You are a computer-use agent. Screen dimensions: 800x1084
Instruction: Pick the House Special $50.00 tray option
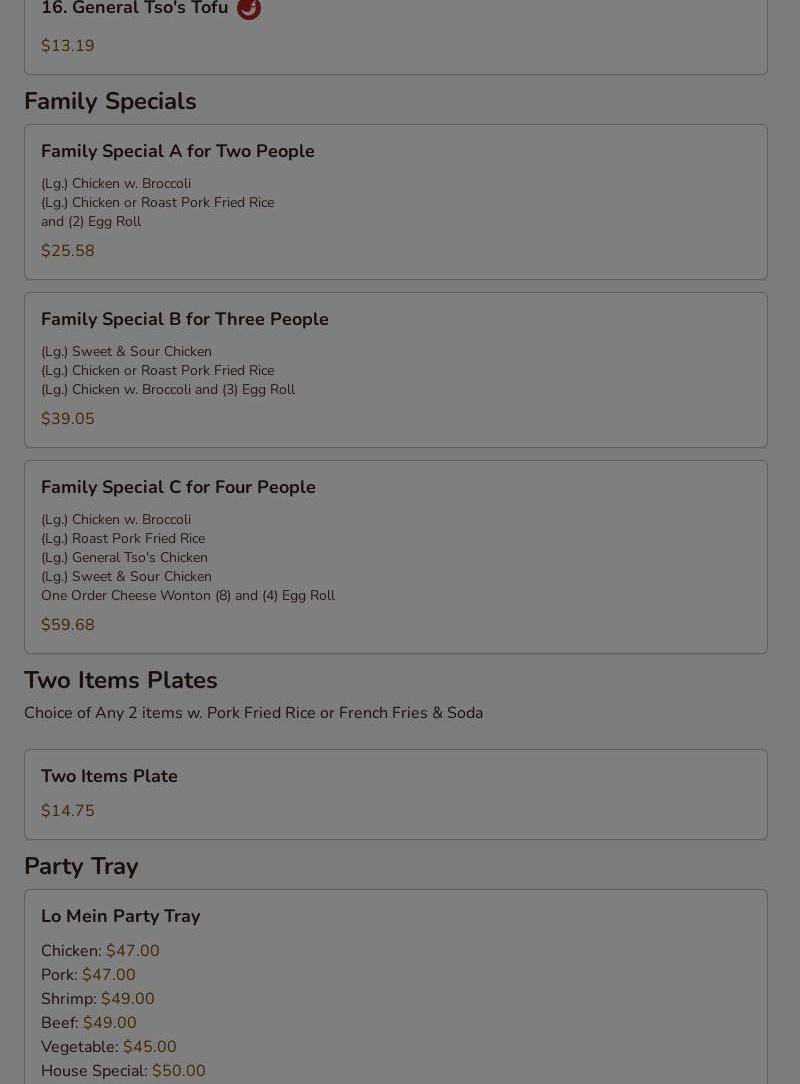click(x=123, y=1071)
